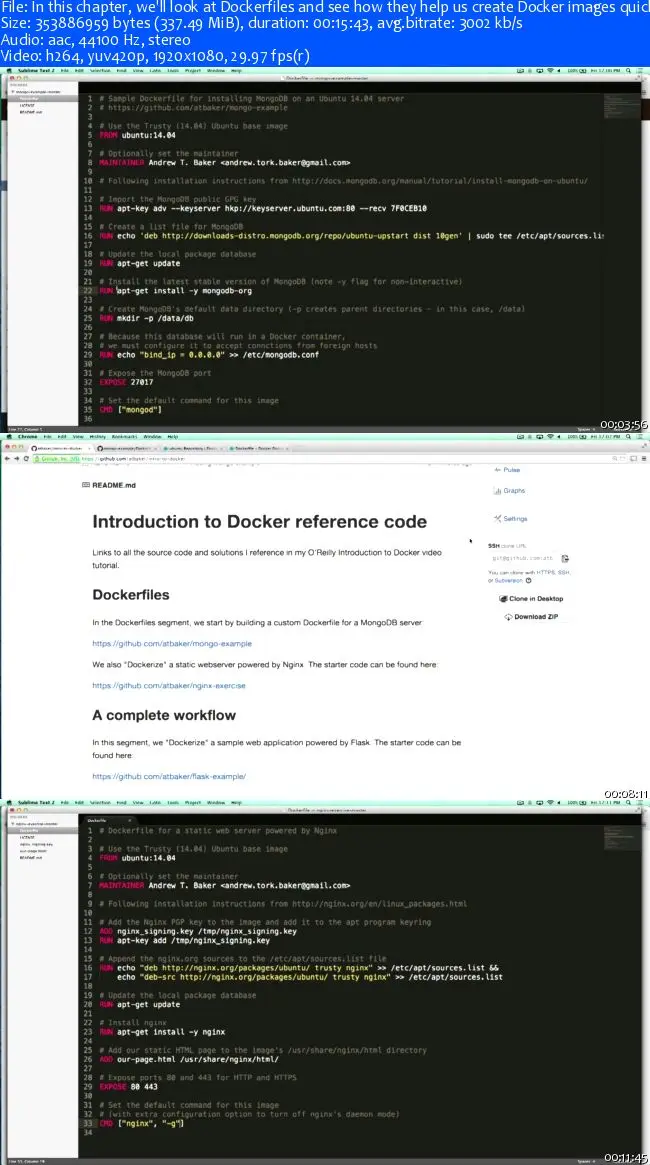This screenshot has width=650, height=1165.
Task: Open the github.com/atbaker/mongo-example link
Action: 172,643
